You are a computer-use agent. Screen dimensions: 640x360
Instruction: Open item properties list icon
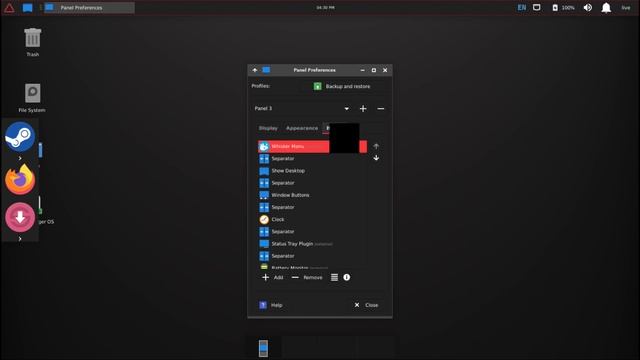[334, 278]
